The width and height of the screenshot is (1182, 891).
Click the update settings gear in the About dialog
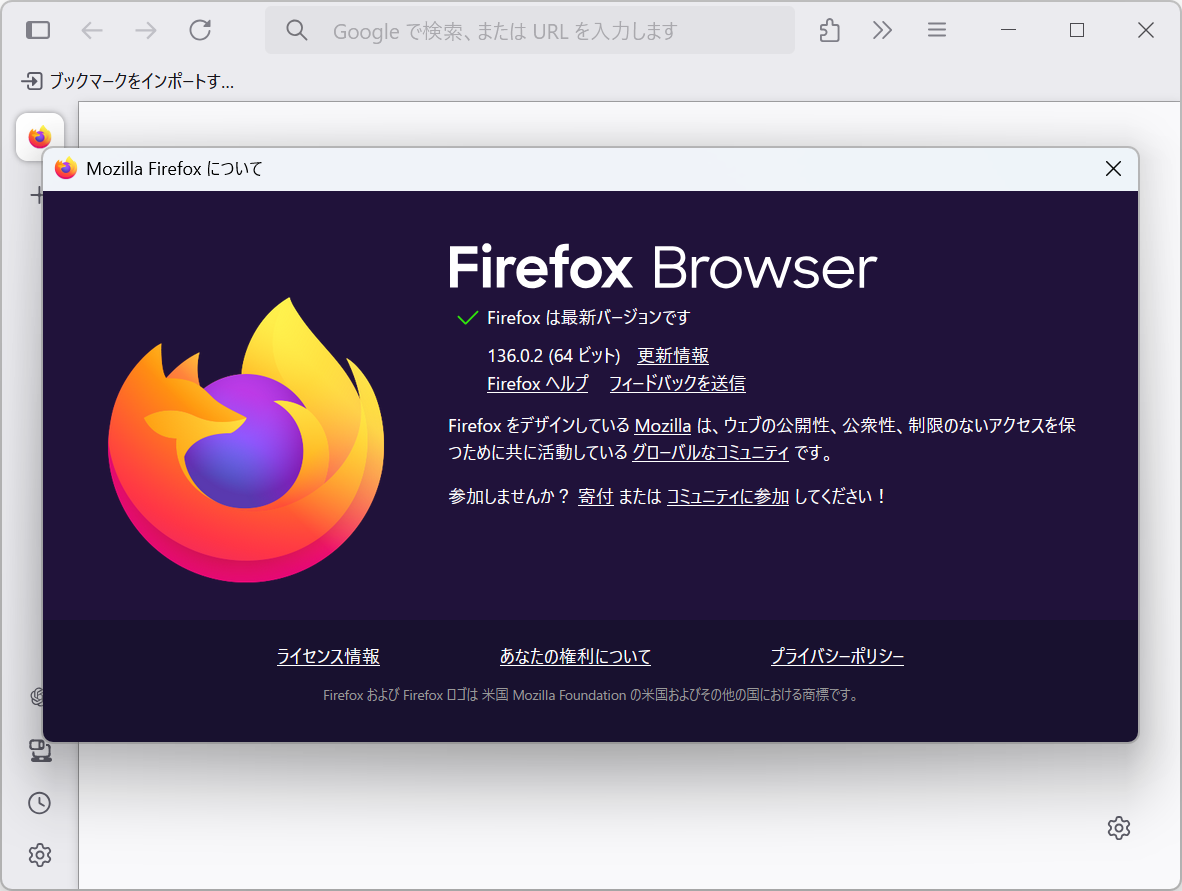pyautogui.click(x=1118, y=828)
